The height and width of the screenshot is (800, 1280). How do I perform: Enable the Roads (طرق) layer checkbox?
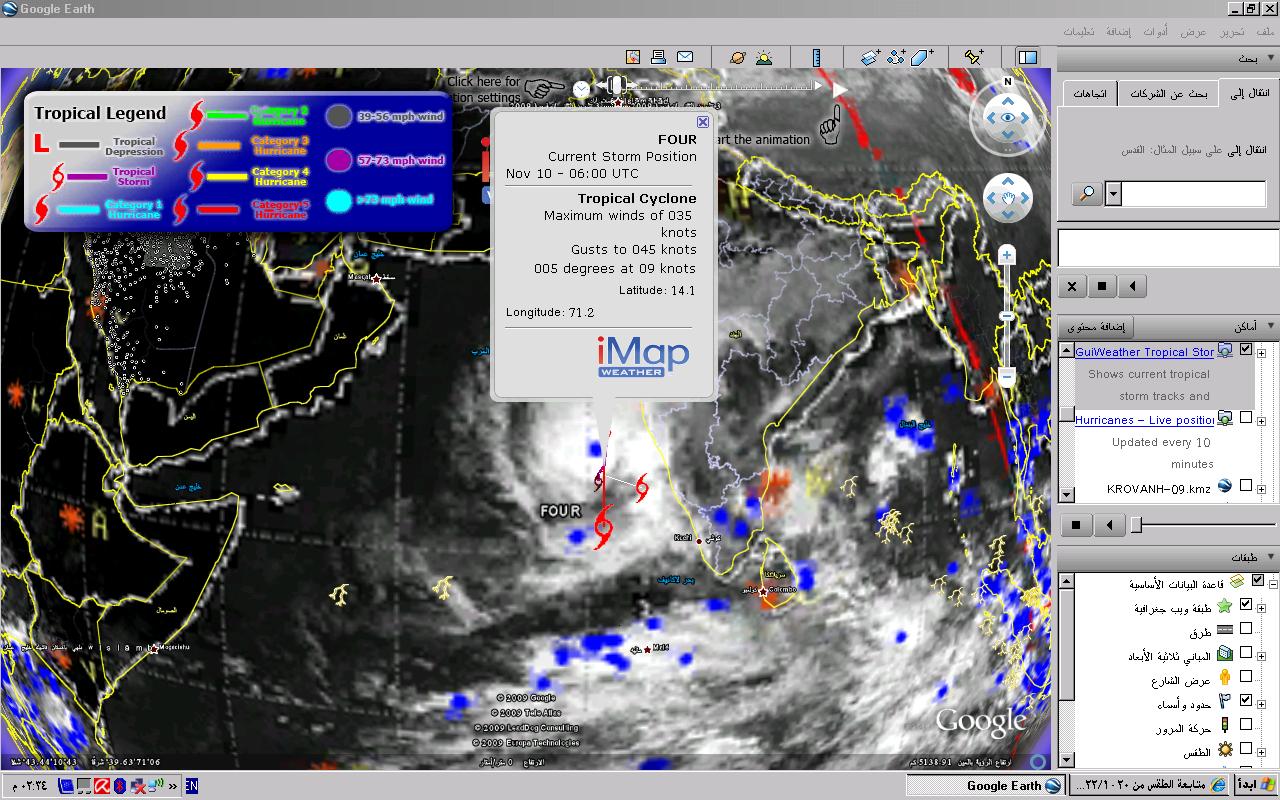tap(1246, 629)
